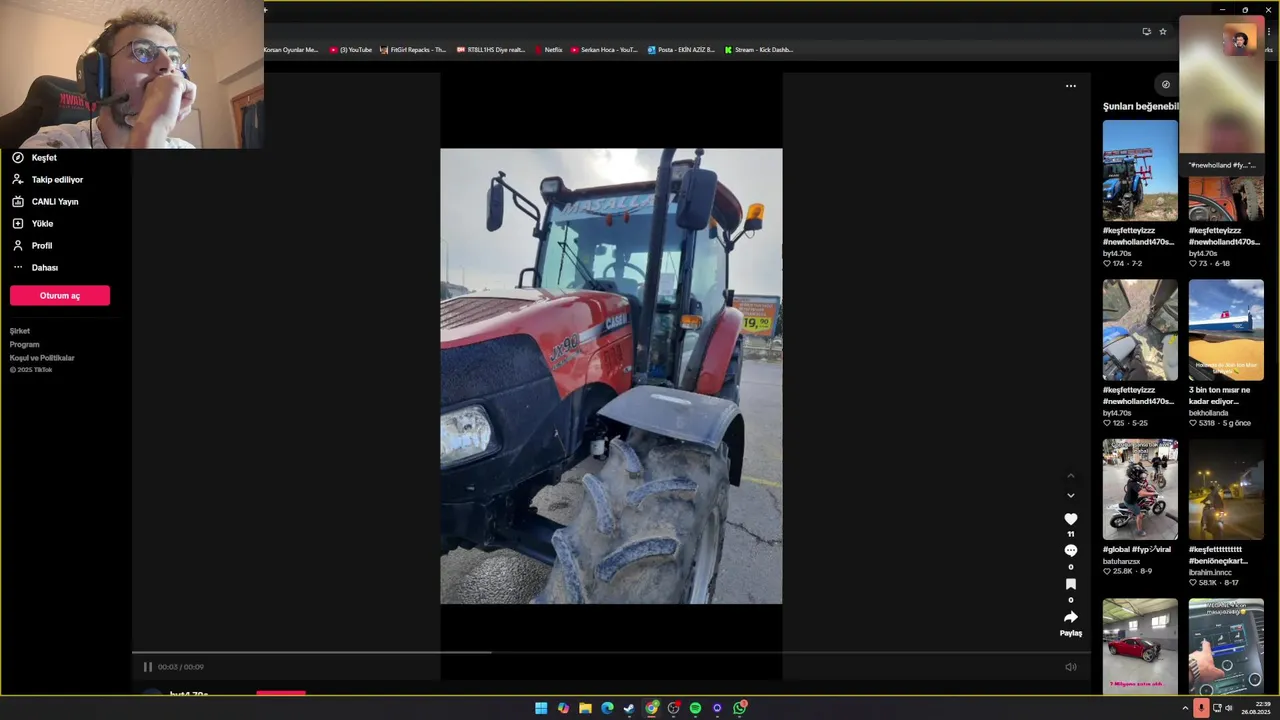Image resolution: width=1280 pixels, height=720 pixels.
Task: Open the FitGirl Repacks bookmark
Action: (x=413, y=50)
